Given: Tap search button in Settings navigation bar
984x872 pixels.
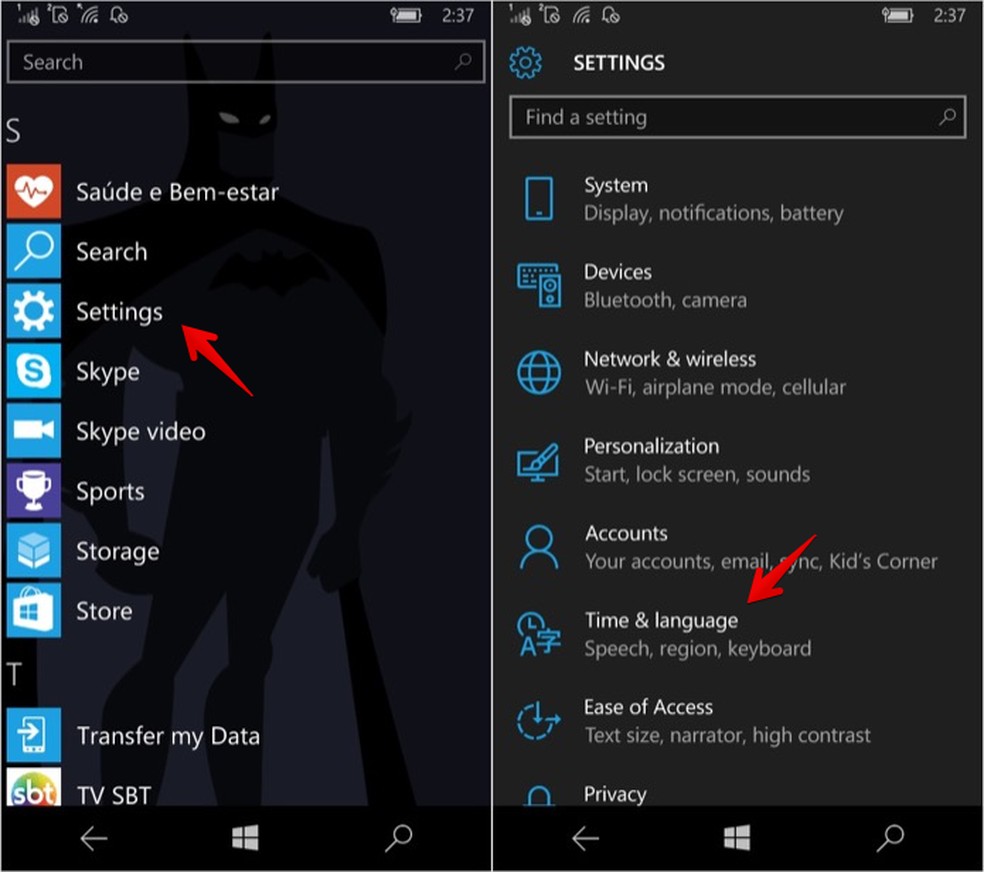Looking at the screenshot, I should [x=890, y=838].
